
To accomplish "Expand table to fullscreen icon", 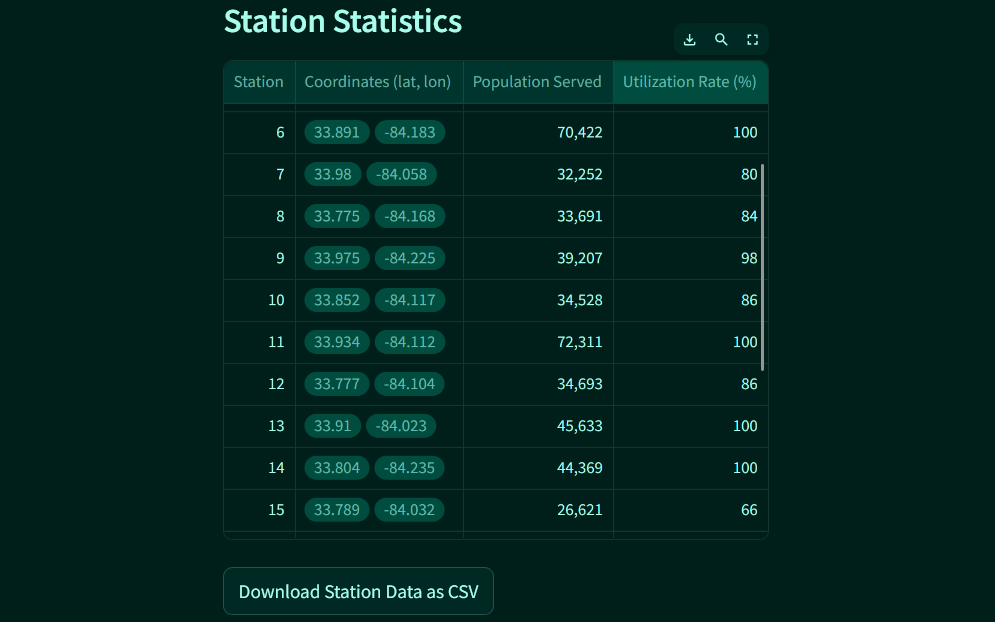I will tap(753, 40).
